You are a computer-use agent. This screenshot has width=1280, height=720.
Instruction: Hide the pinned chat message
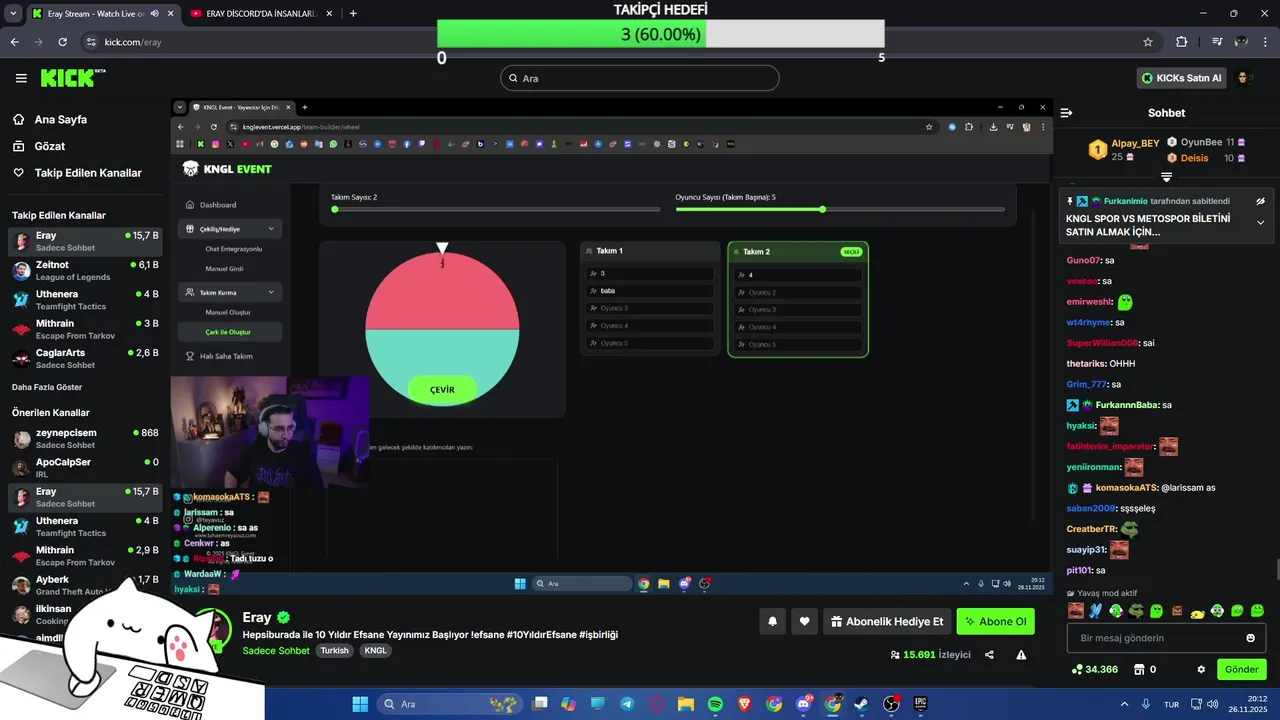click(1261, 201)
